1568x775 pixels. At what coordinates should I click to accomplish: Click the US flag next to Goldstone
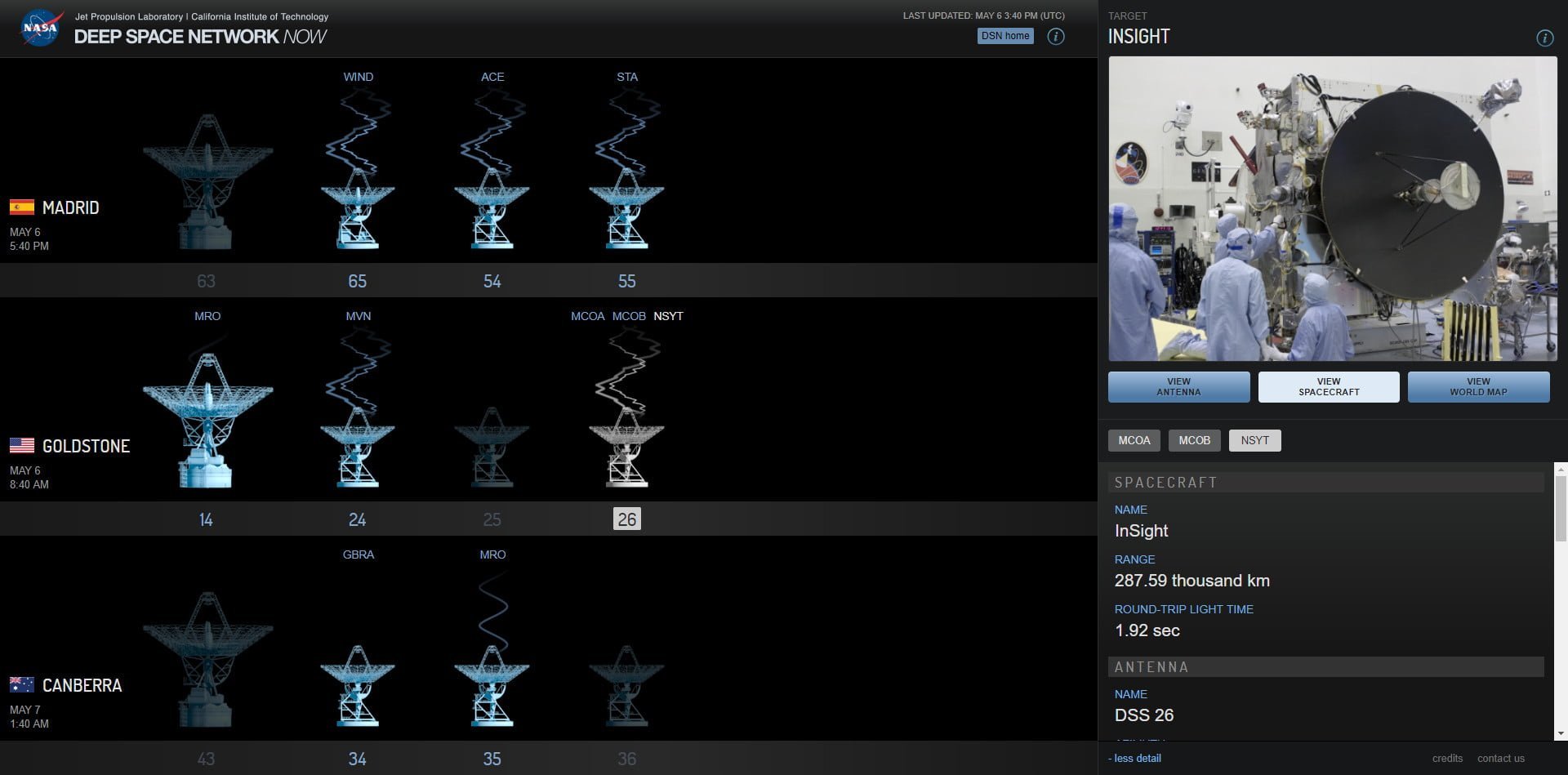22,445
